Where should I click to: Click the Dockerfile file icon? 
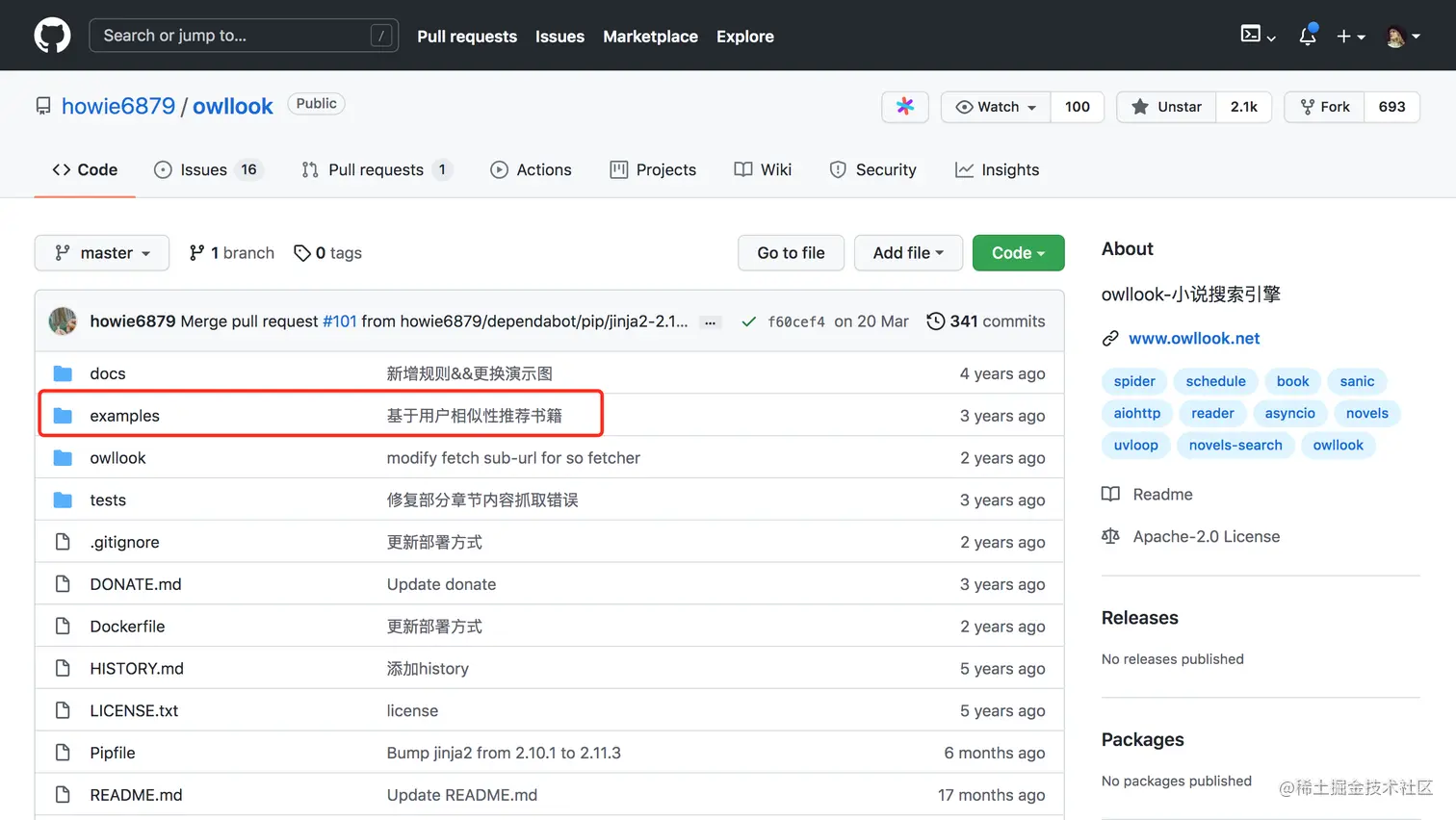pyautogui.click(x=64, y=627)
